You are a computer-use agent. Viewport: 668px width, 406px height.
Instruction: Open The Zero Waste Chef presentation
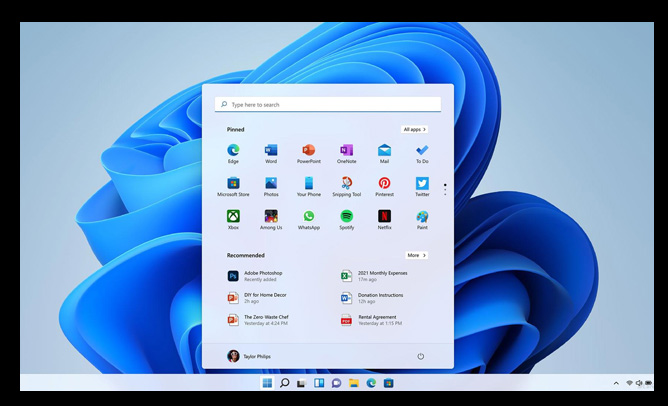coord(258,320)
